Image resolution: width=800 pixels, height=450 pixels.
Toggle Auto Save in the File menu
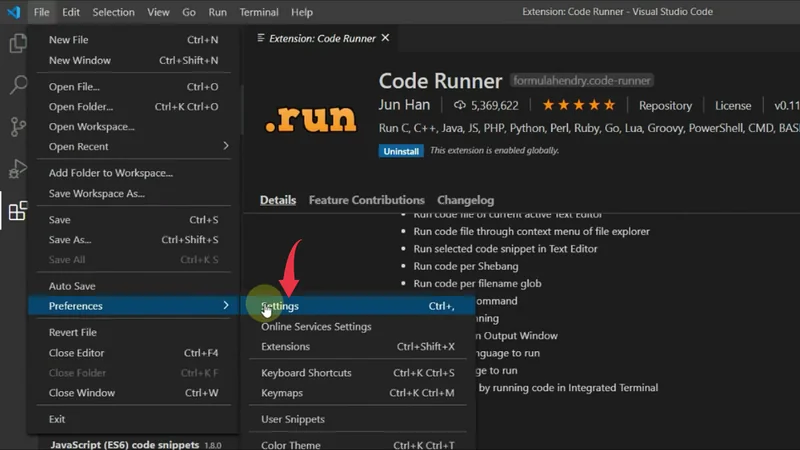click(x=72, y=286)
